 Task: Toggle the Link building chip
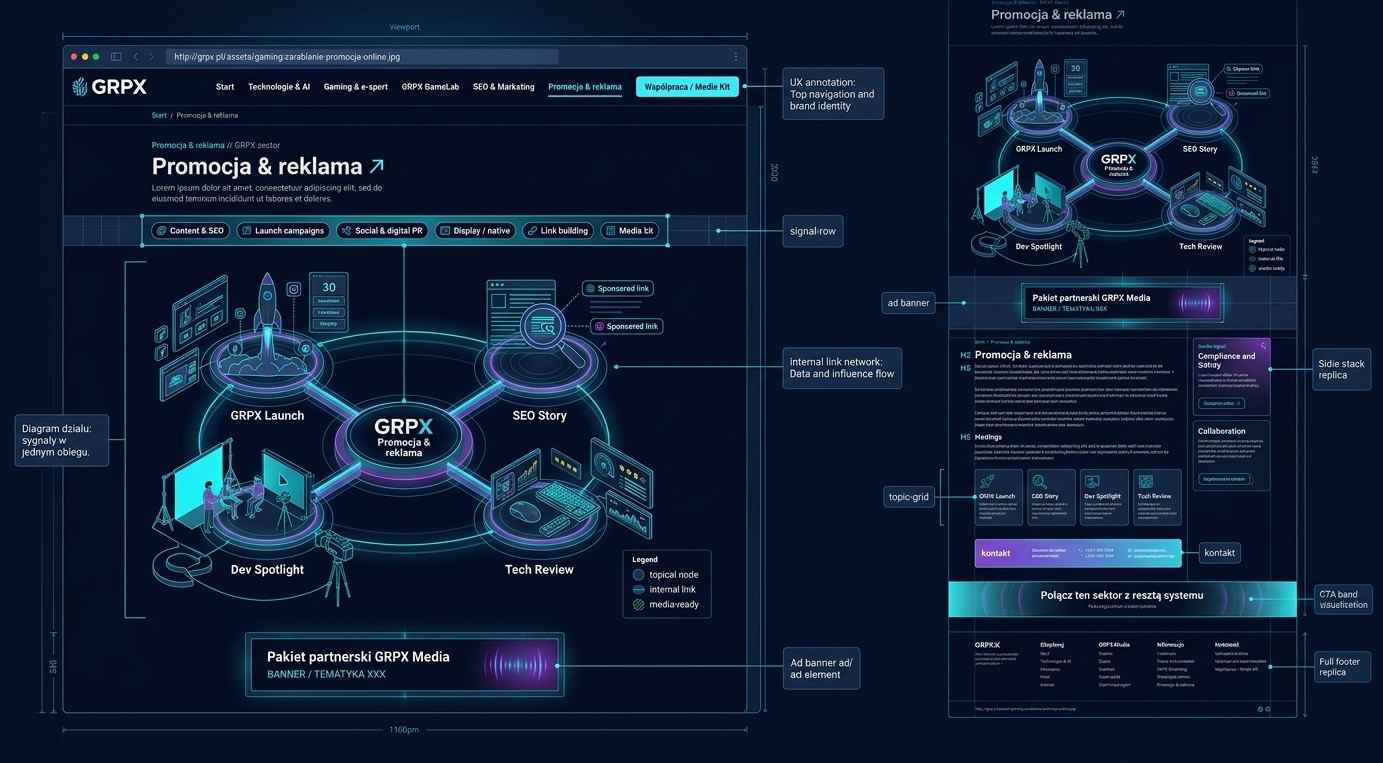(558, 231)
